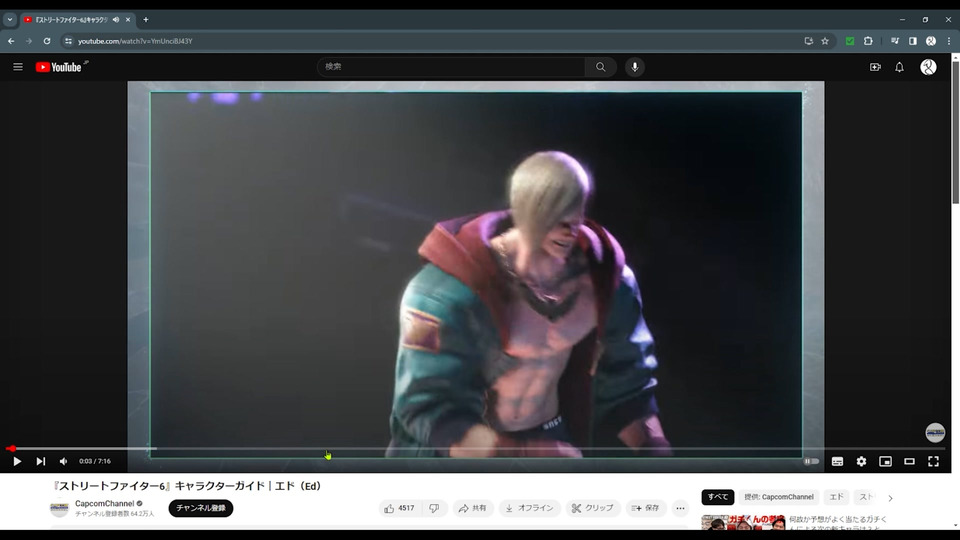Close the ストリートファイター6 tab
This screenshot has height=540, width=960.
(128, 20)
